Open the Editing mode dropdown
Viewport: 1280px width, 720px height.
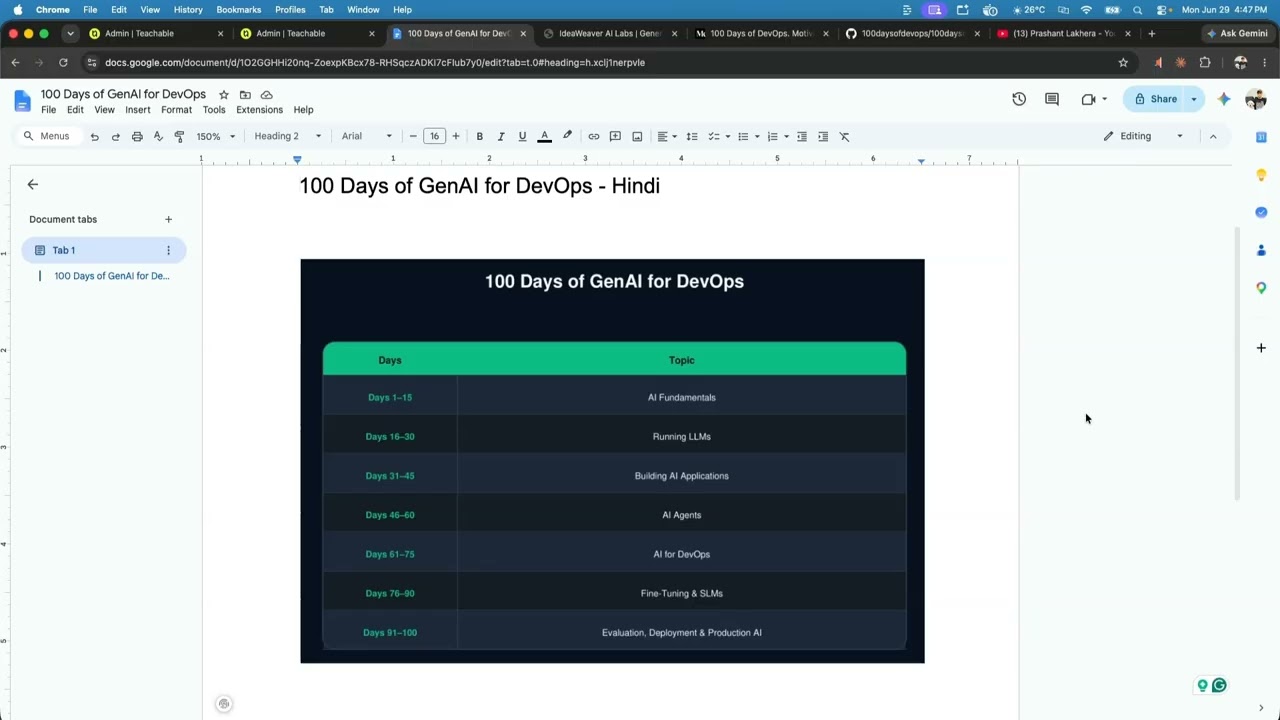1143,136
